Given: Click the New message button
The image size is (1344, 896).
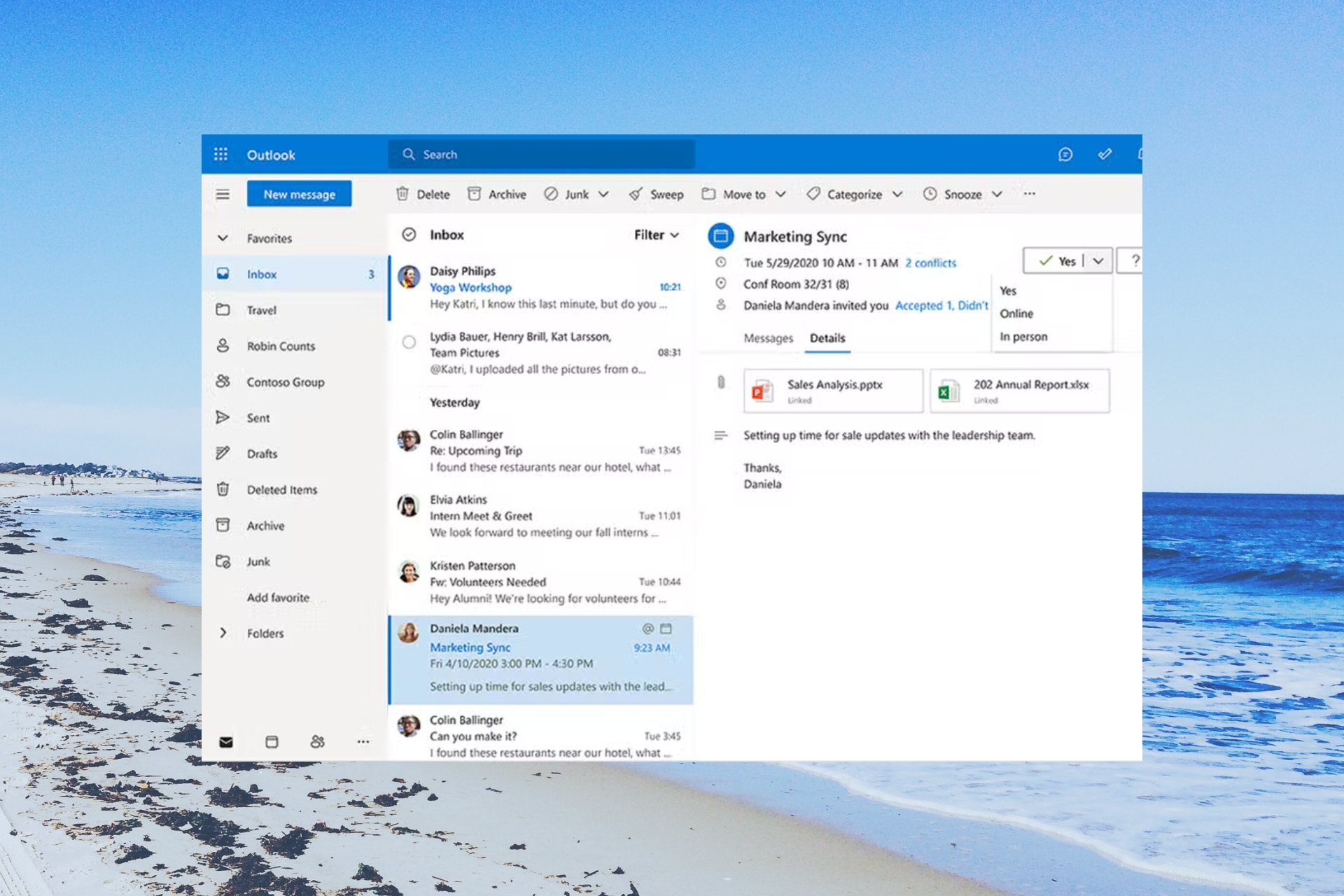Looking at the screenshot, I should coord(299,194).
